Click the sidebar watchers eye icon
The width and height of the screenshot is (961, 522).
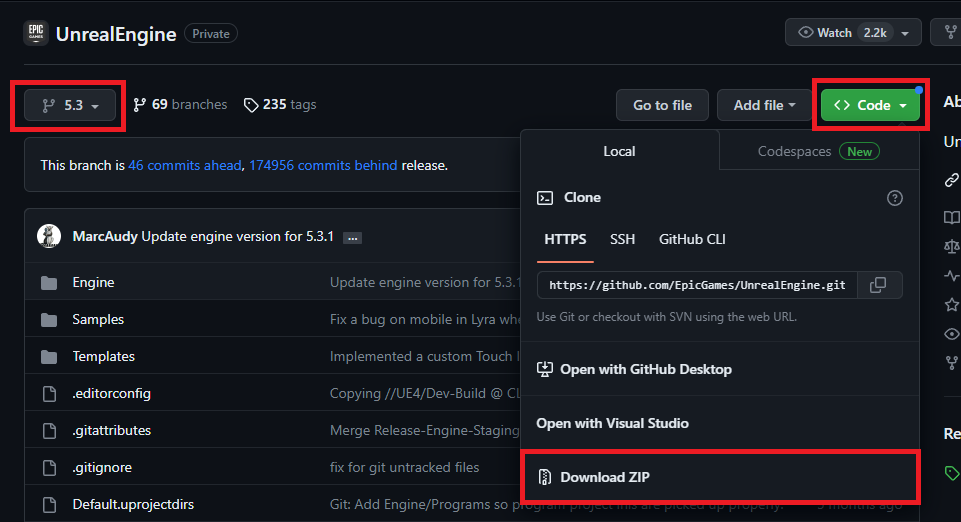951,334
